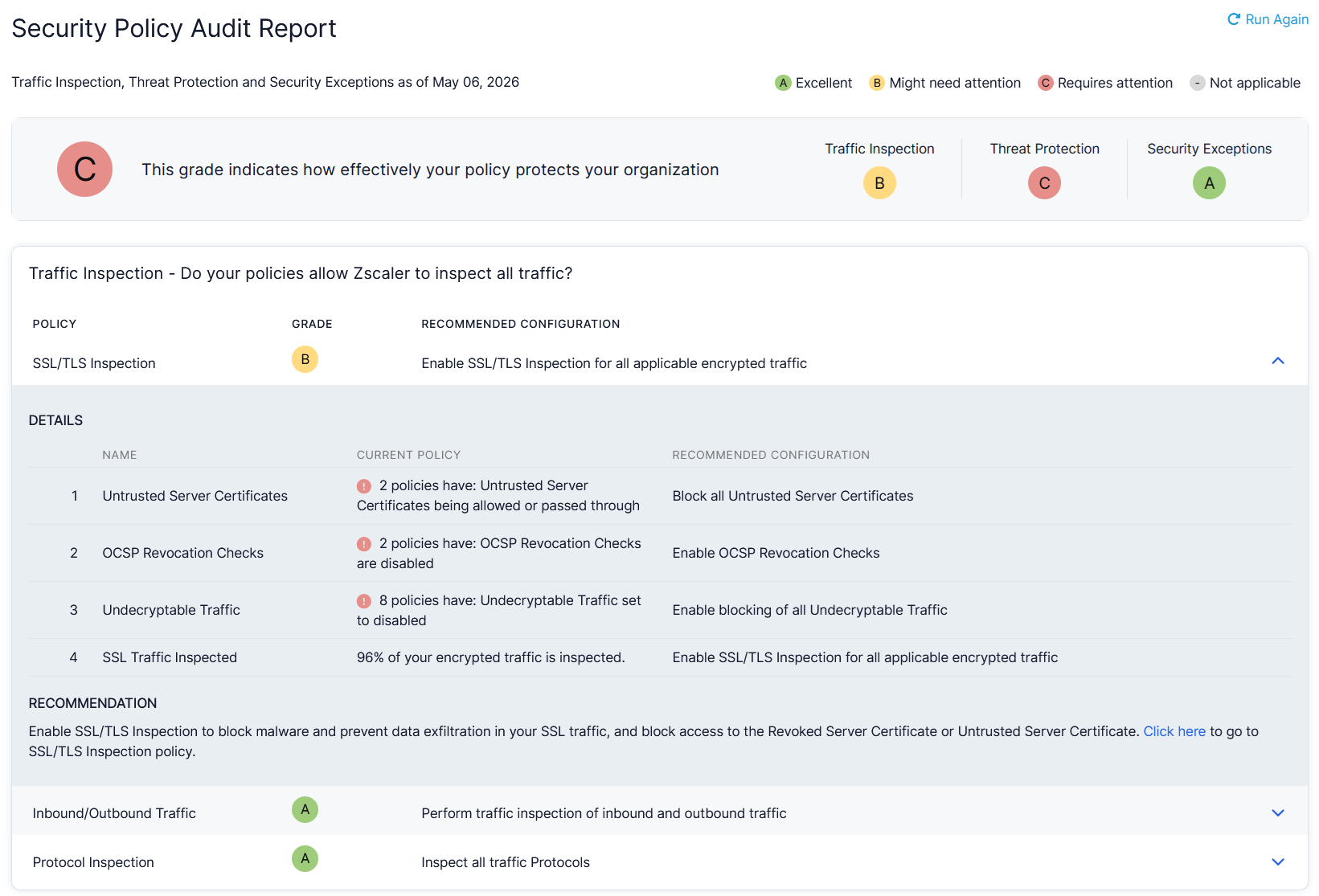
Task: Click the Inbound/Outbound Traffic policy name
Action: pyautogui.click(x=114, y=813)
